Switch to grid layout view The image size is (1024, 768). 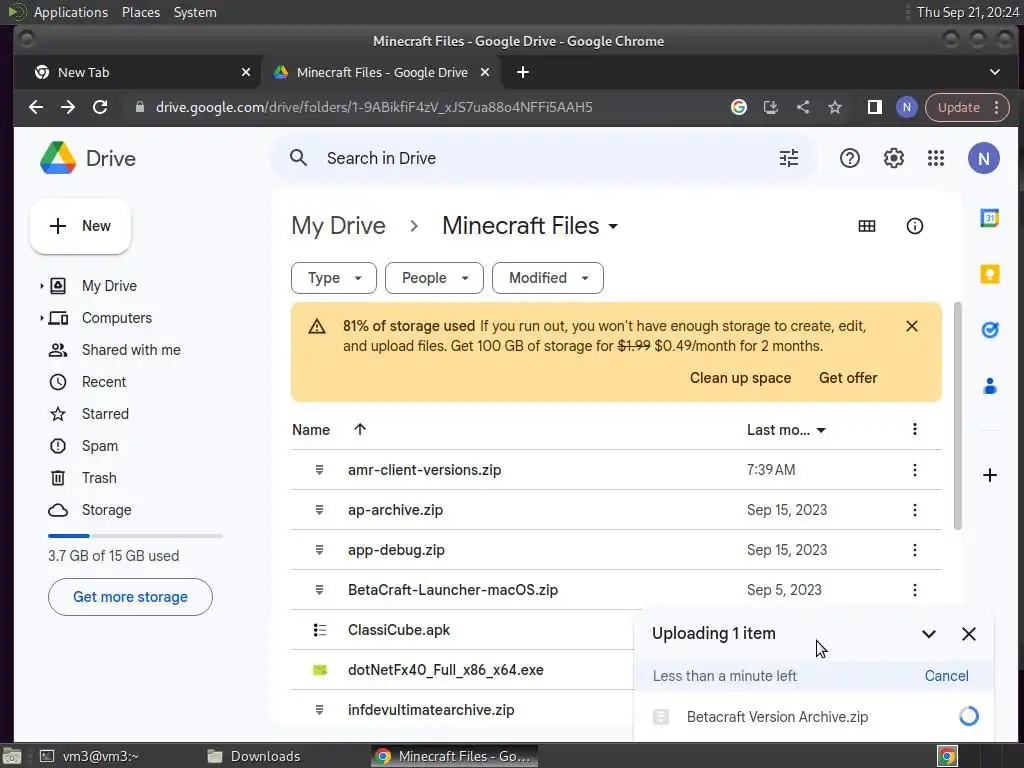(867, 226)
